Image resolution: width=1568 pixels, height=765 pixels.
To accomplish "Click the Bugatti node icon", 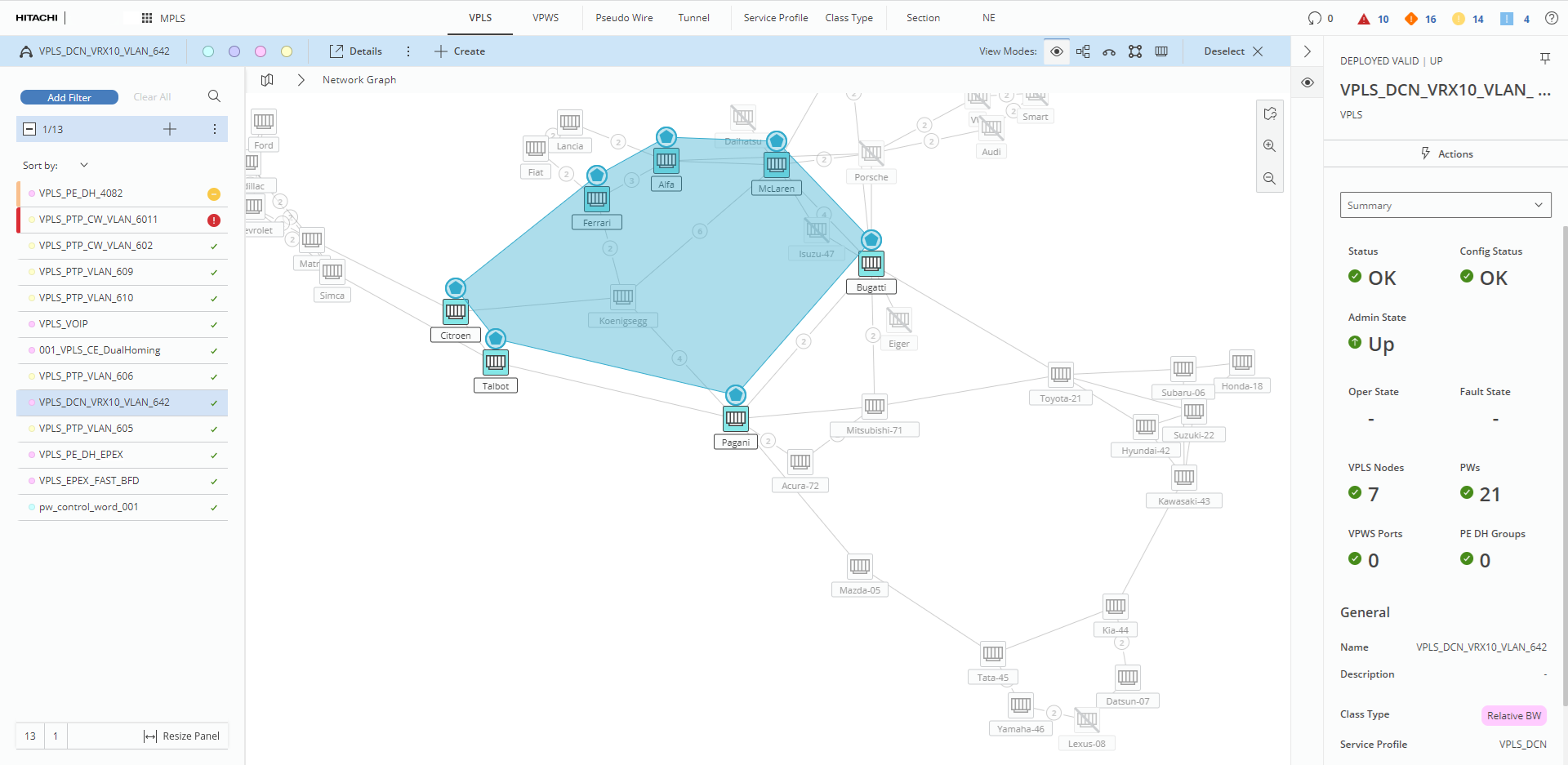I will [871, 263].
